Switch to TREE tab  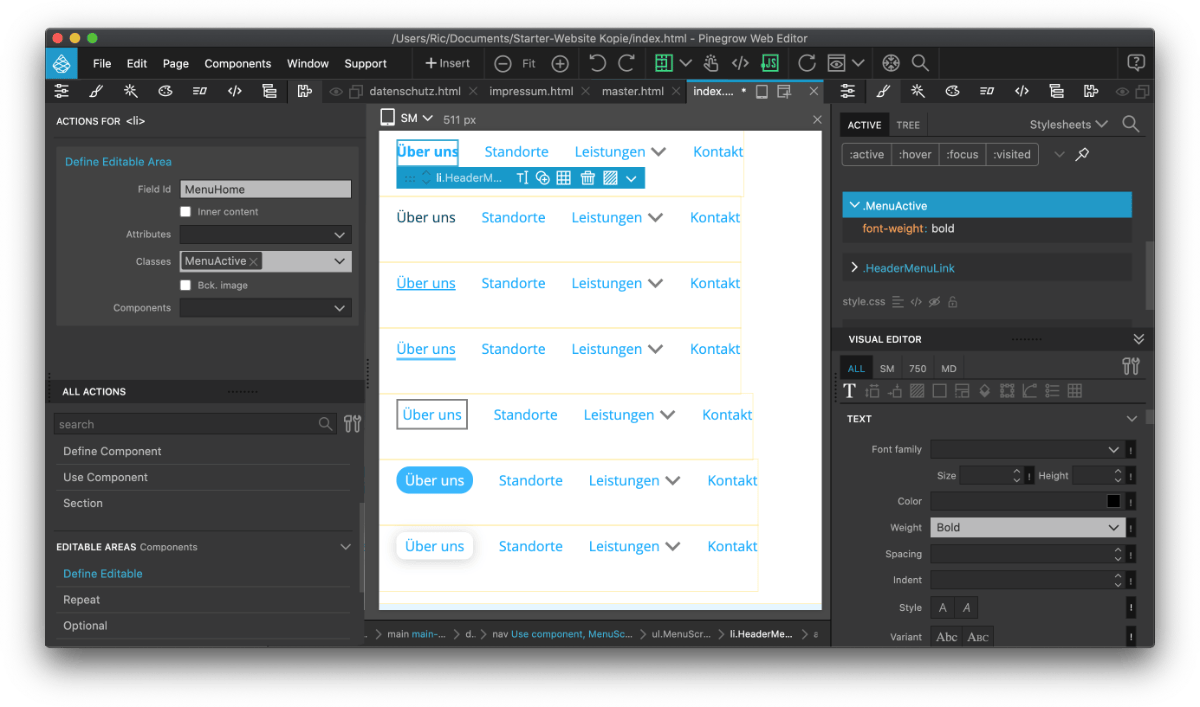coord(908,125)
